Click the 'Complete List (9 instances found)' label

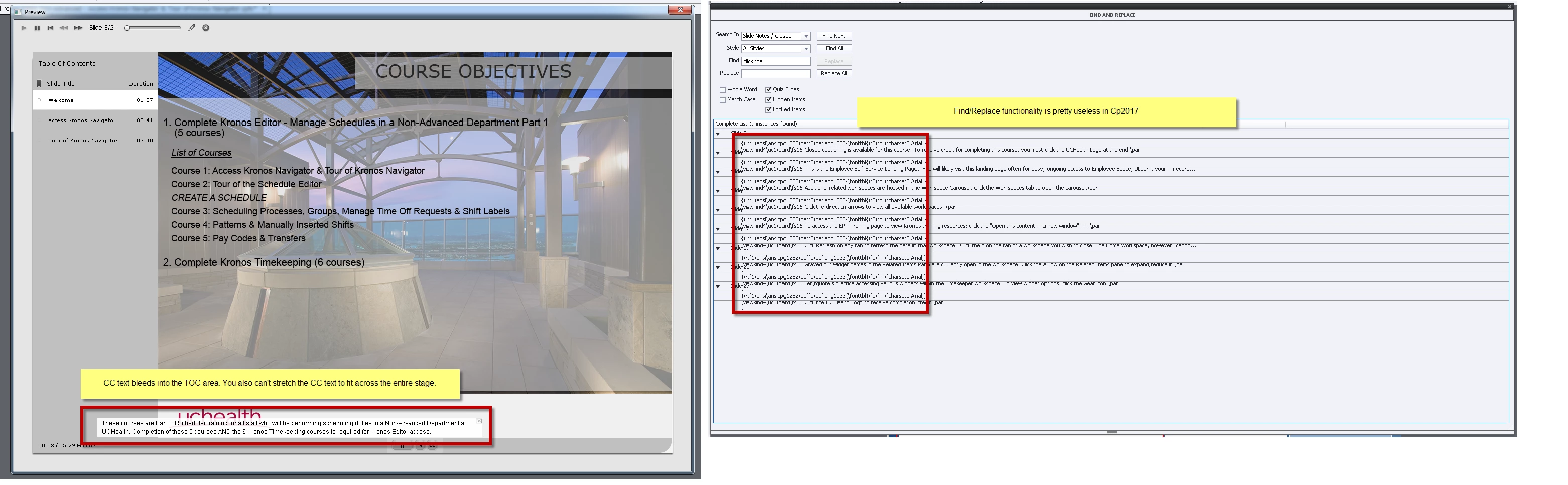756,124
